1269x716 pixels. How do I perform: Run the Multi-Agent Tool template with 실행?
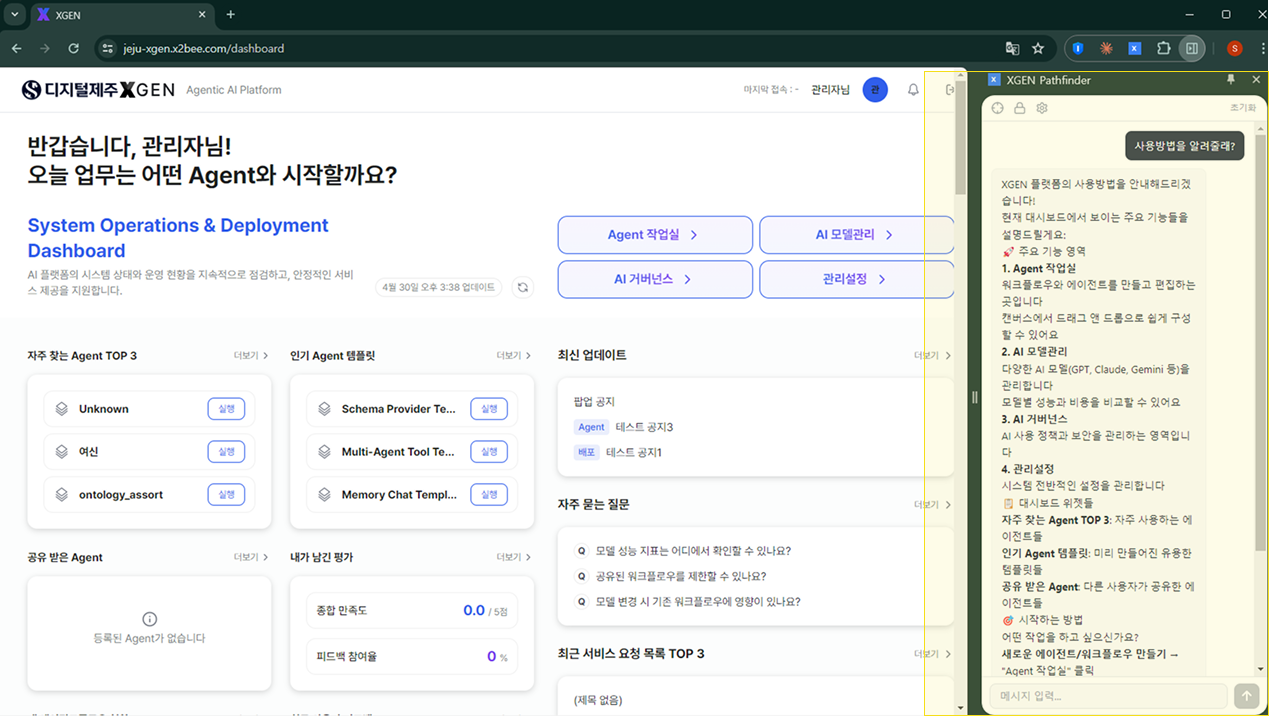pyautogui.click(x=489, y=452)
